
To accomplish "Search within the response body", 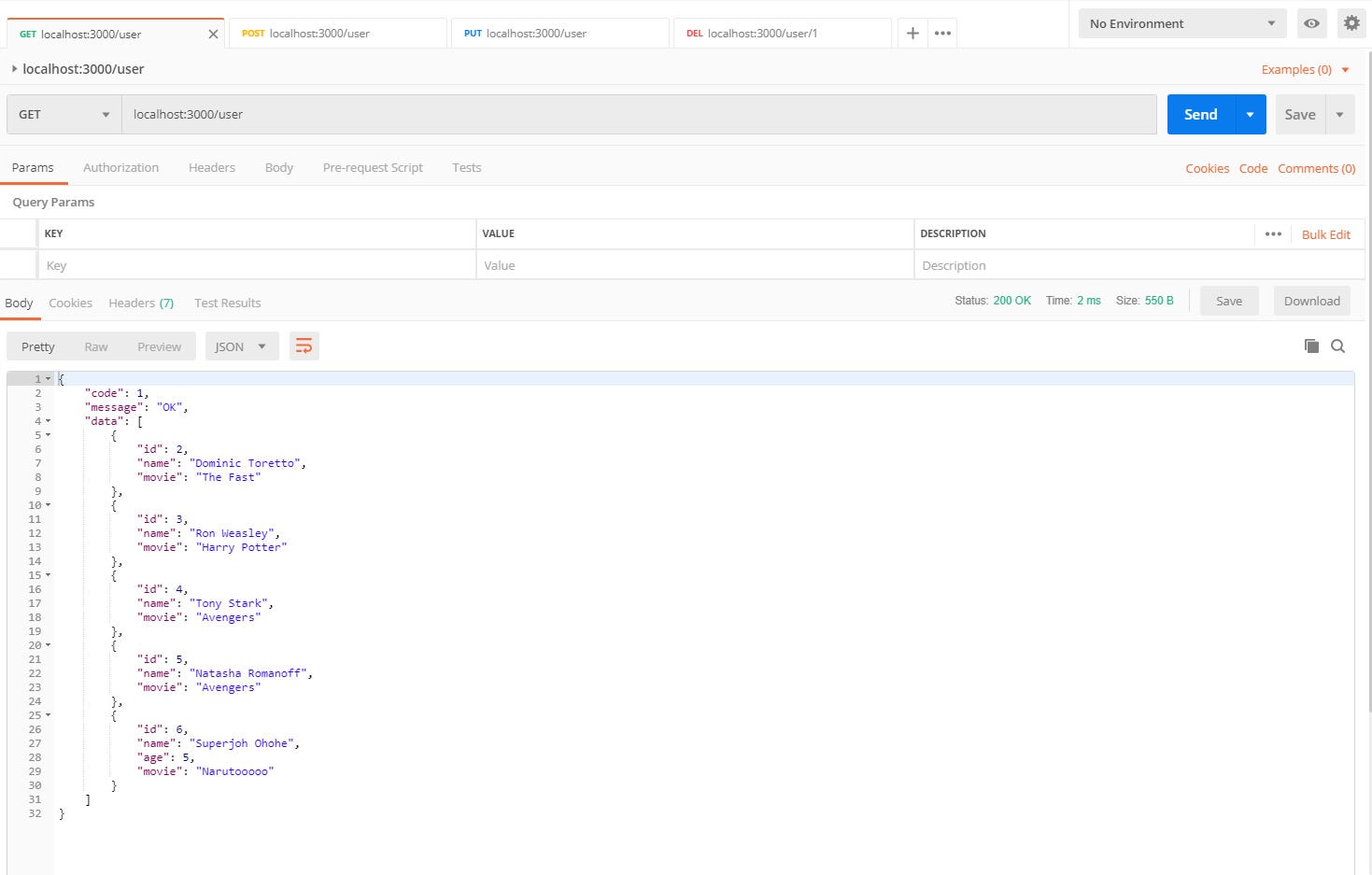I will tap(1337, 346).
